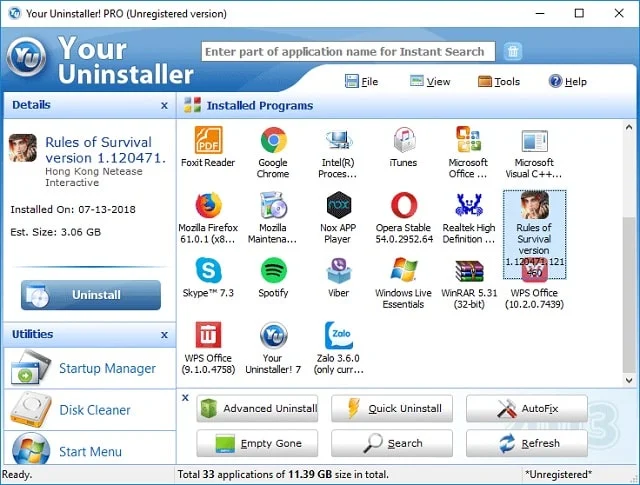
Task: Click the Quick Uninstall button
Action: click(392, 408)
